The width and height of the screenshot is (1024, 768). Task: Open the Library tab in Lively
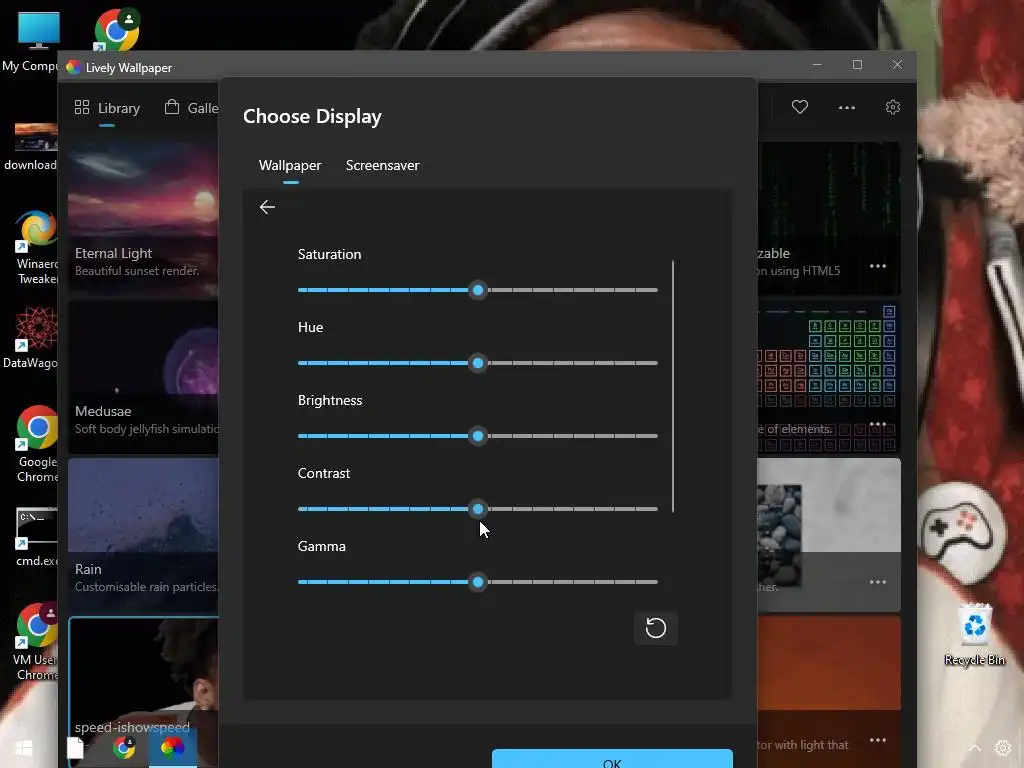tap(107, 108)
